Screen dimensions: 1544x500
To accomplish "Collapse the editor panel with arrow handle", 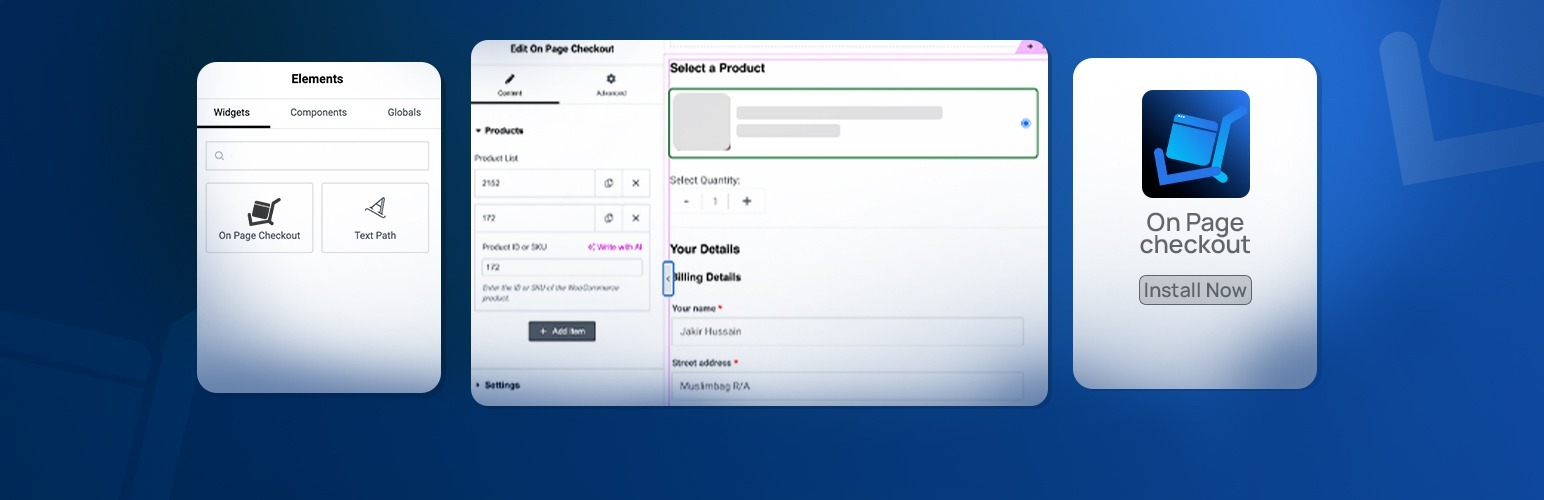I will 668,278.
